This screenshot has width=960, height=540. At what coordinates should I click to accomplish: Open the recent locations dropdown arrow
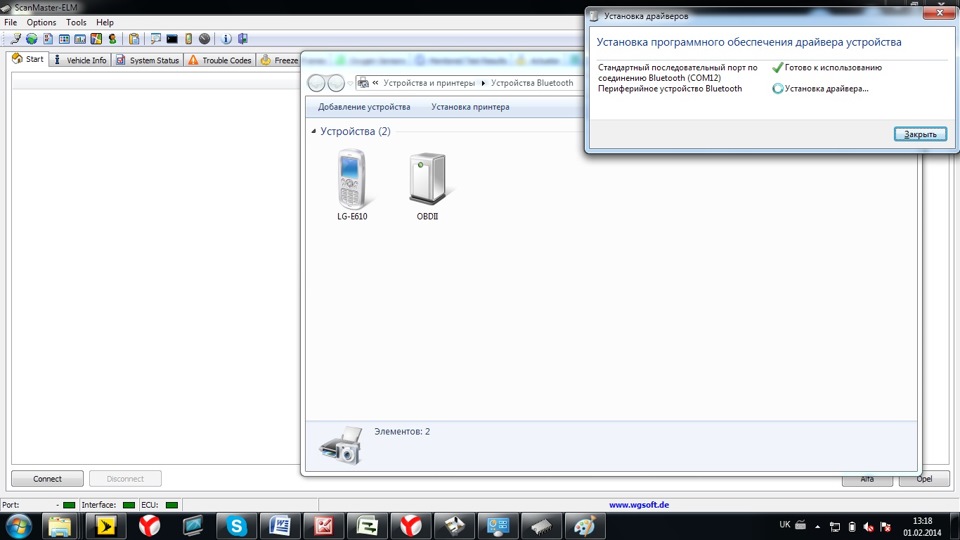pyautogui.click(x=350, y=83)
